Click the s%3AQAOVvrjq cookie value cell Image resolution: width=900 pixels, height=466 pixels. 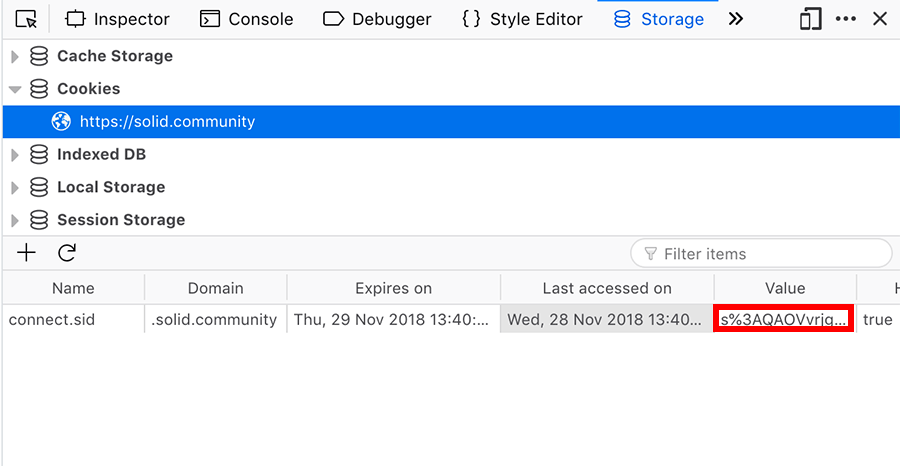[x=784, y=319]
